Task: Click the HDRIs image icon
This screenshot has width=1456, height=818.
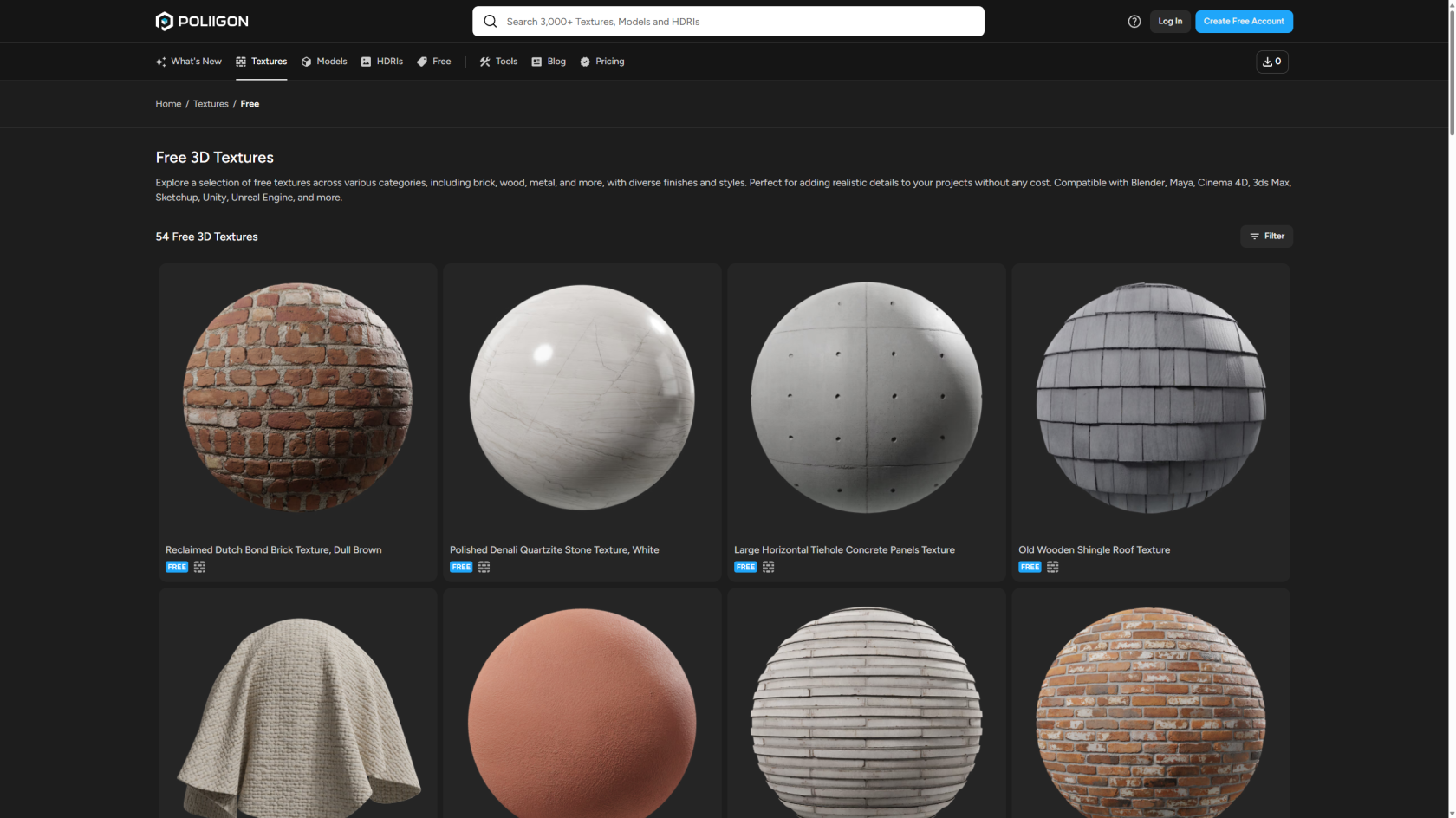Action: point(366,62)
